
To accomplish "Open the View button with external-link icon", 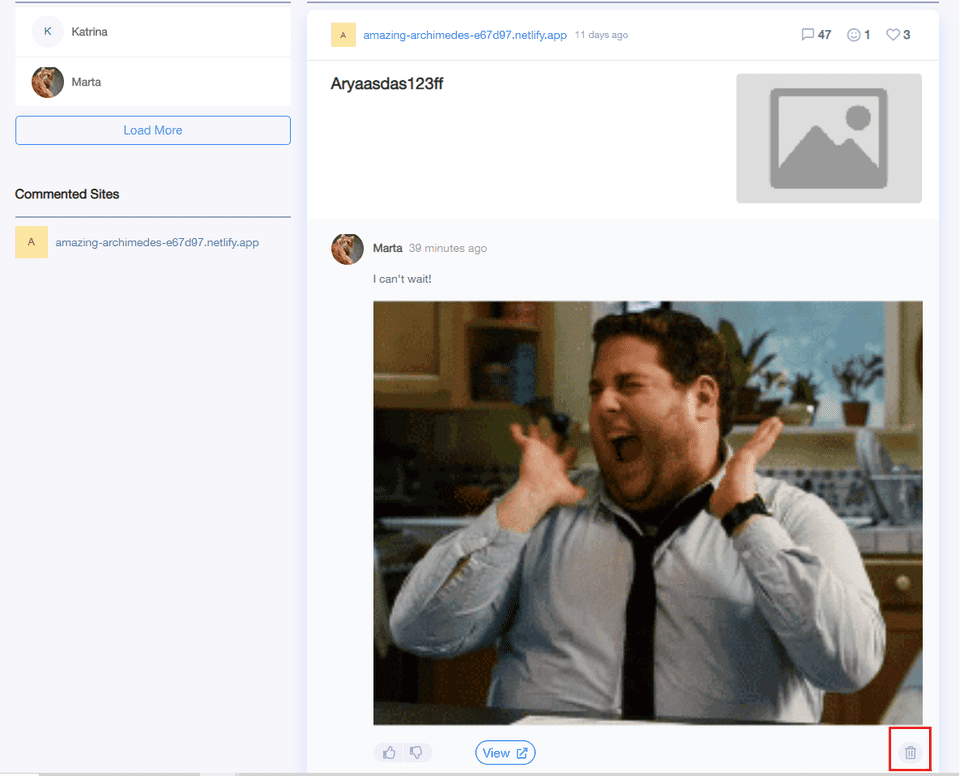I will click(505, 753).
